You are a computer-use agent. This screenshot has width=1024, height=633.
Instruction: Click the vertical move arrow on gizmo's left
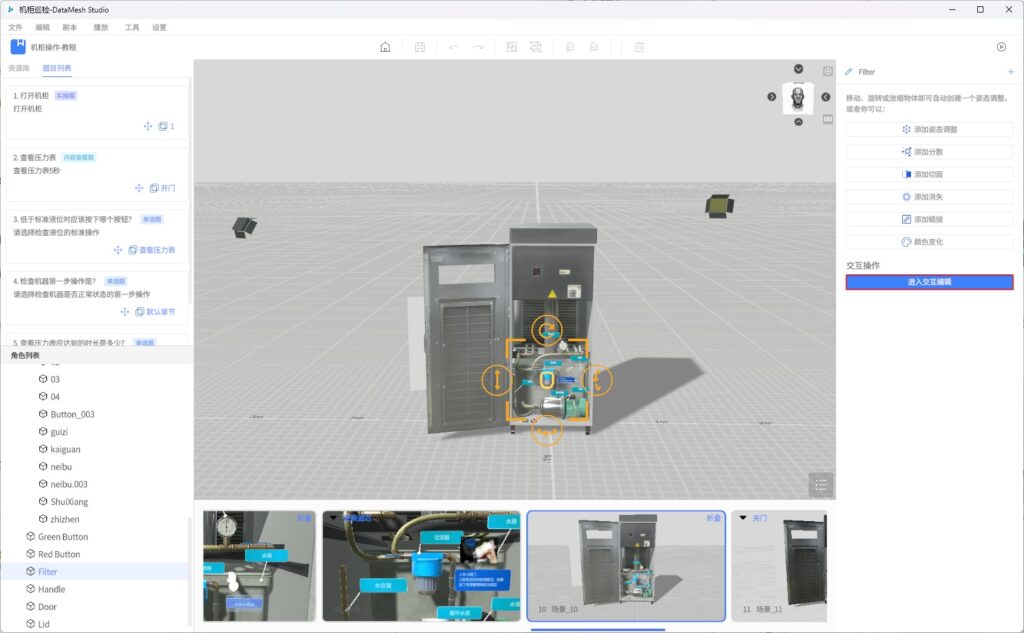[496, 380]
